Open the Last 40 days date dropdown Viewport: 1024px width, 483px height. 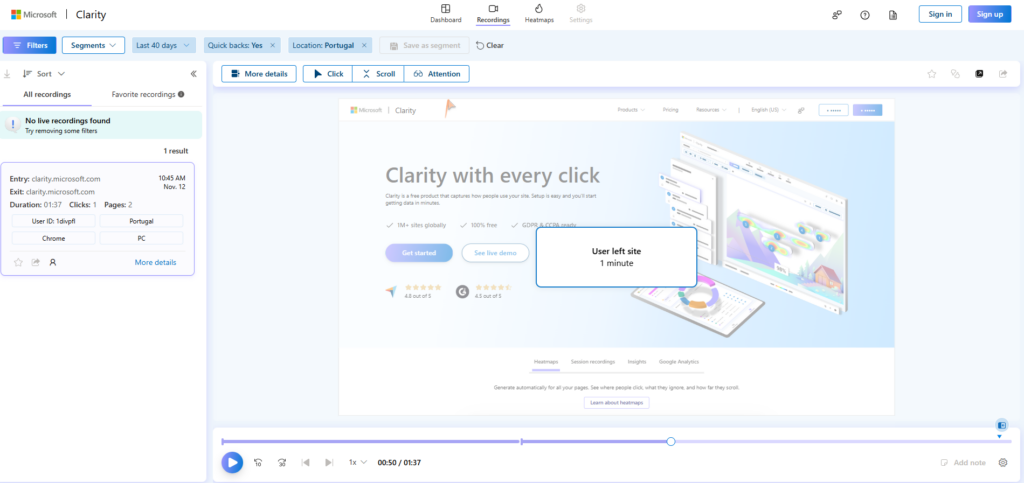pos(164,45)
